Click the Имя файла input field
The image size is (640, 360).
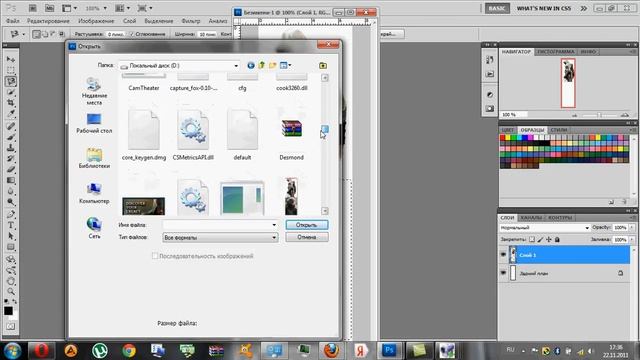point(216,225)
